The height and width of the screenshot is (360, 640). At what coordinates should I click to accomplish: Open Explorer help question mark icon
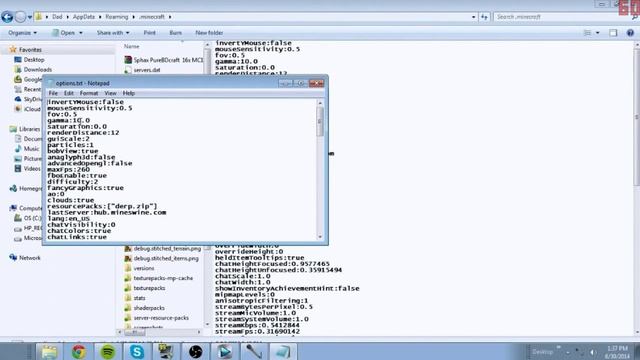point(630,33)
